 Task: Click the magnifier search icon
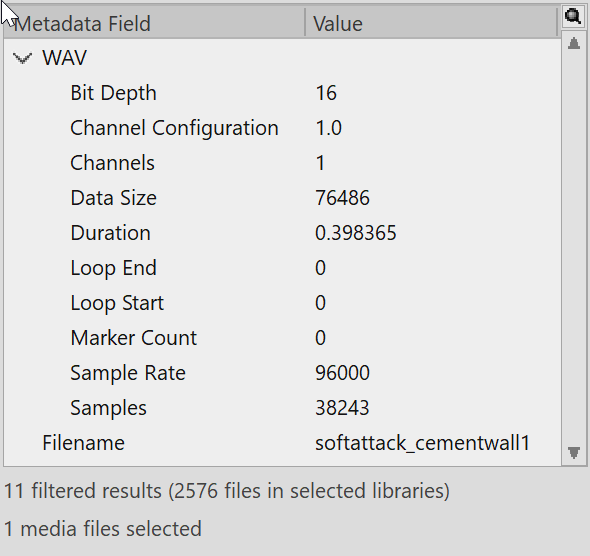(x=573, y=17)
